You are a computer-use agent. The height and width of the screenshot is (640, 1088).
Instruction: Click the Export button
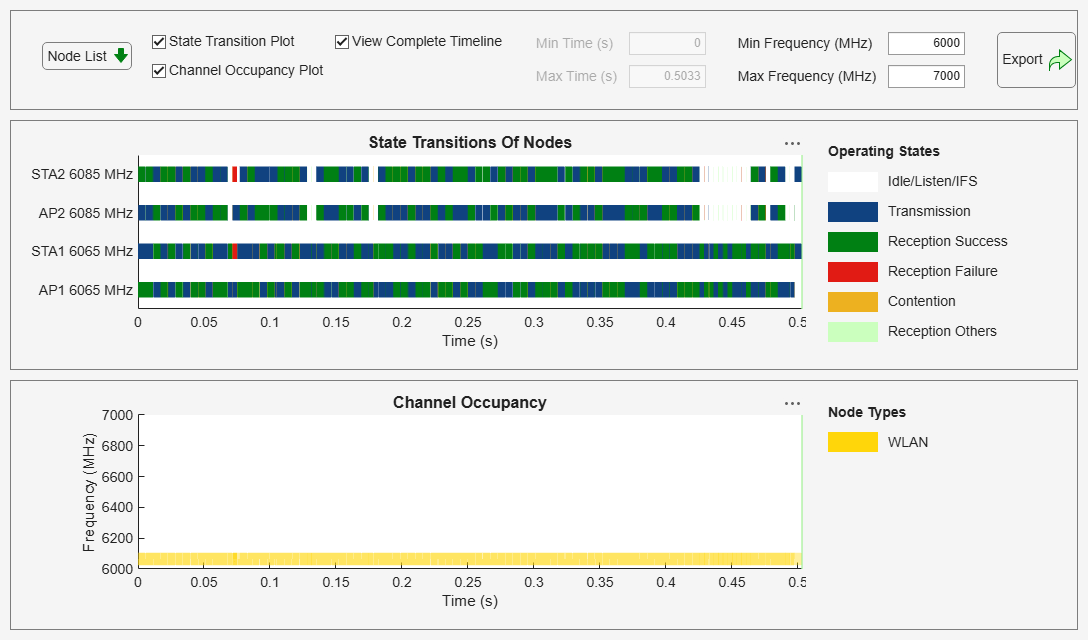(1036, 60)
